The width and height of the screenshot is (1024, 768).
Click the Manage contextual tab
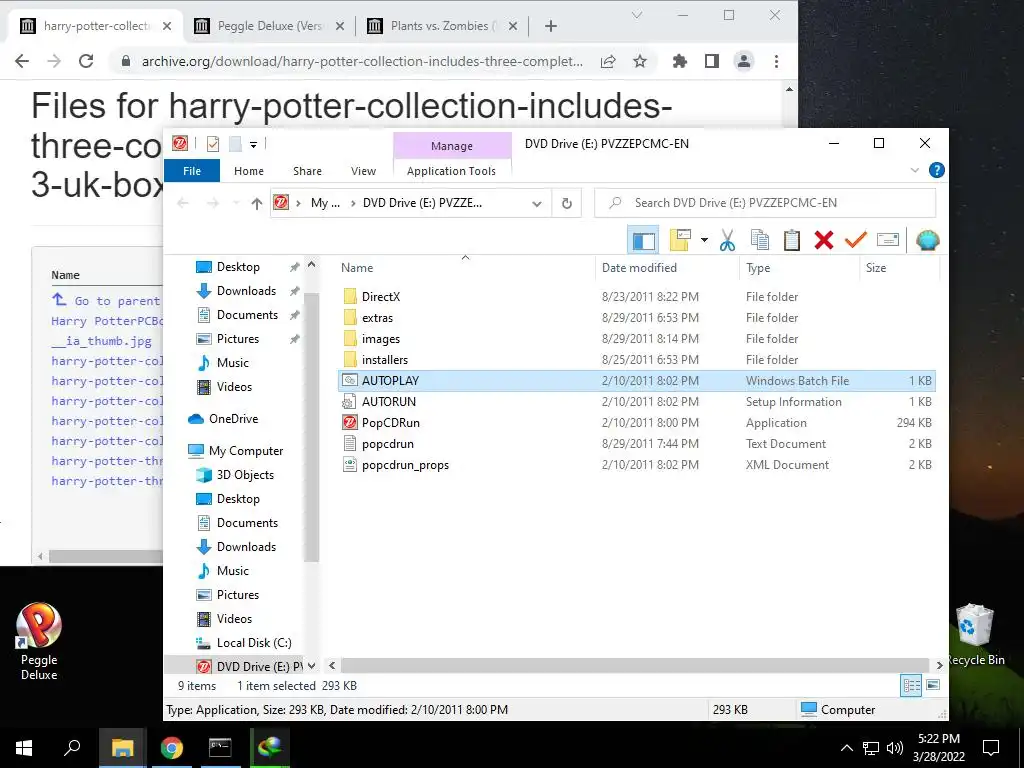[452, 146]
